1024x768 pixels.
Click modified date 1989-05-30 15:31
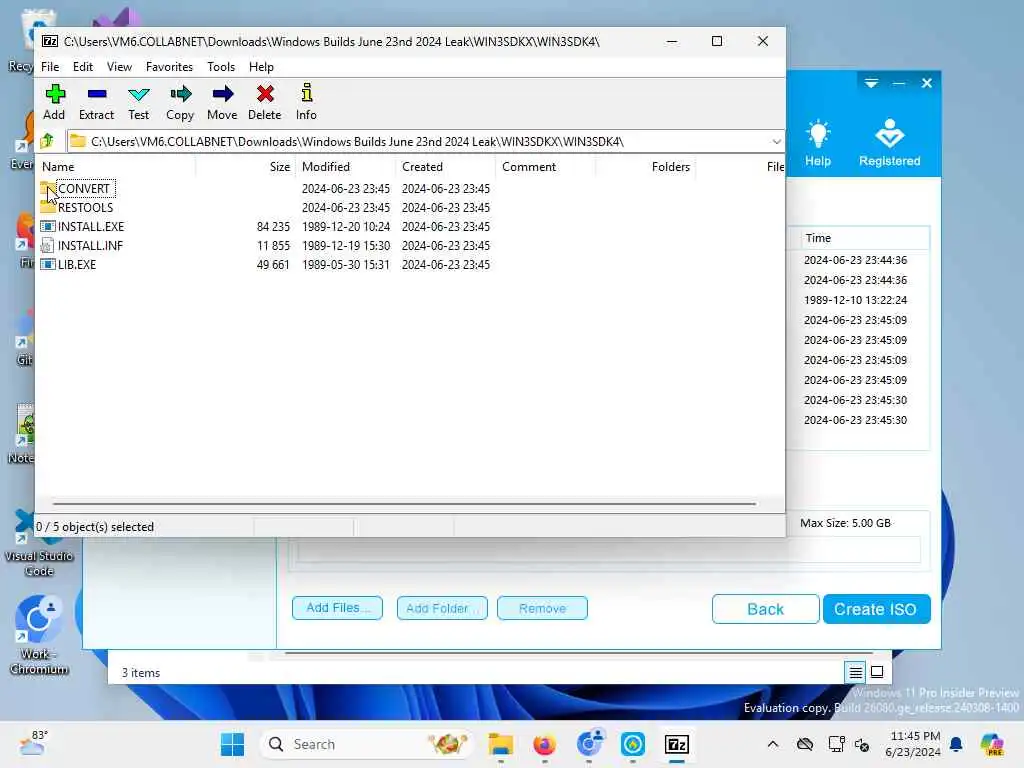[x=345, y=264]
